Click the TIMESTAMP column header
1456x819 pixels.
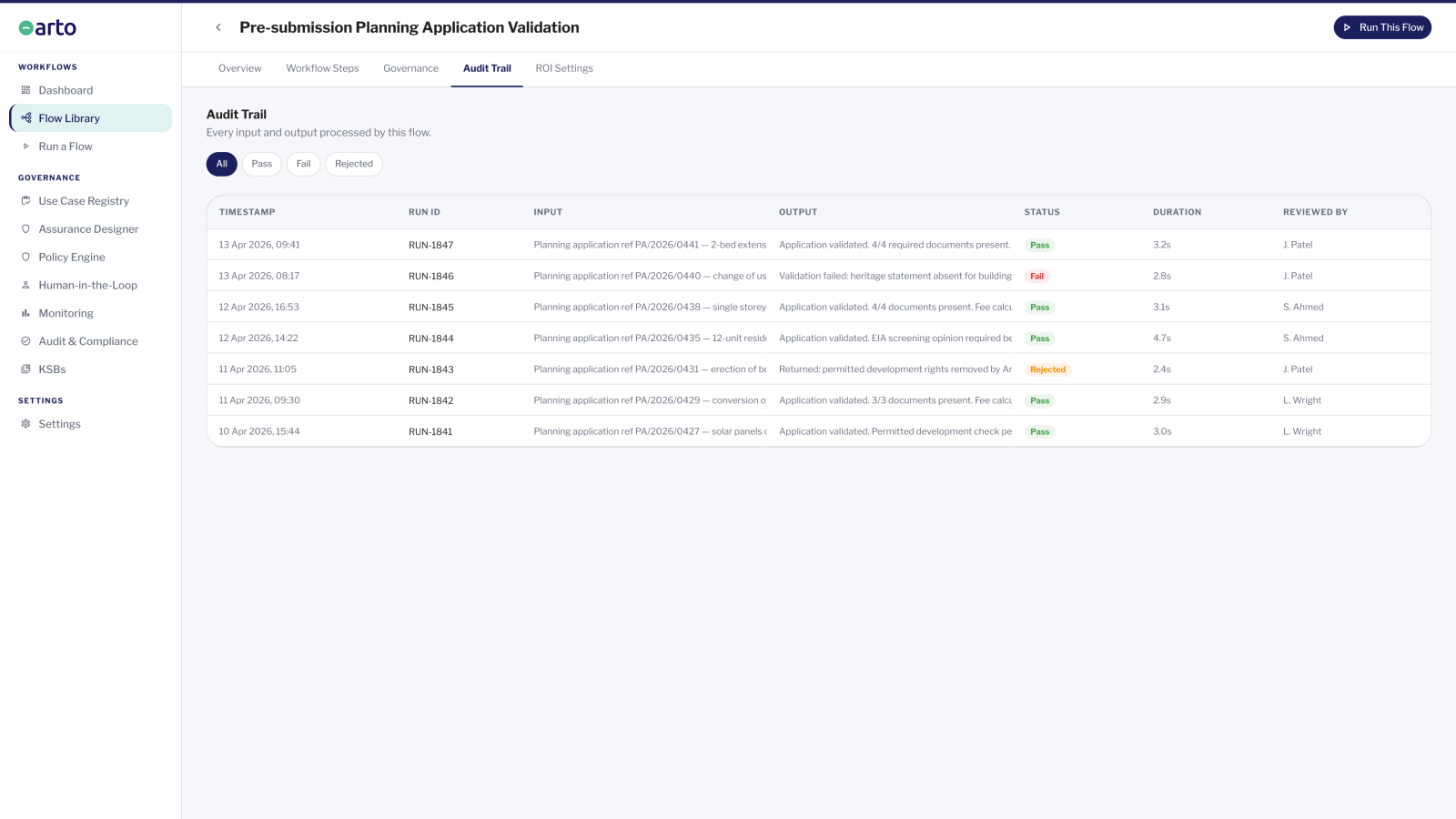[247, 212]
